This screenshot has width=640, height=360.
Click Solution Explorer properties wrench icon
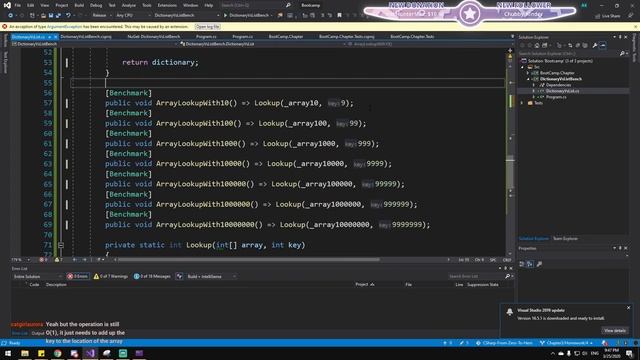(595, 45)
